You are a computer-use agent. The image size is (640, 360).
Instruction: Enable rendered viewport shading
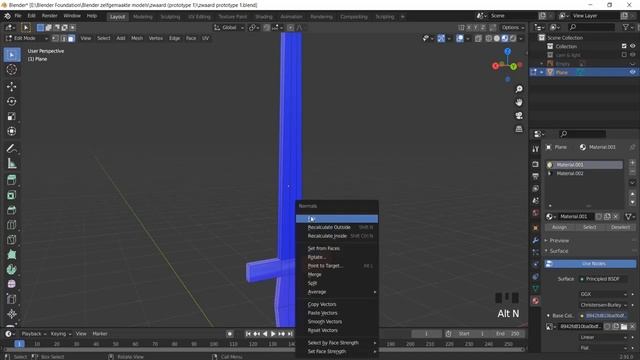[513, 38]
